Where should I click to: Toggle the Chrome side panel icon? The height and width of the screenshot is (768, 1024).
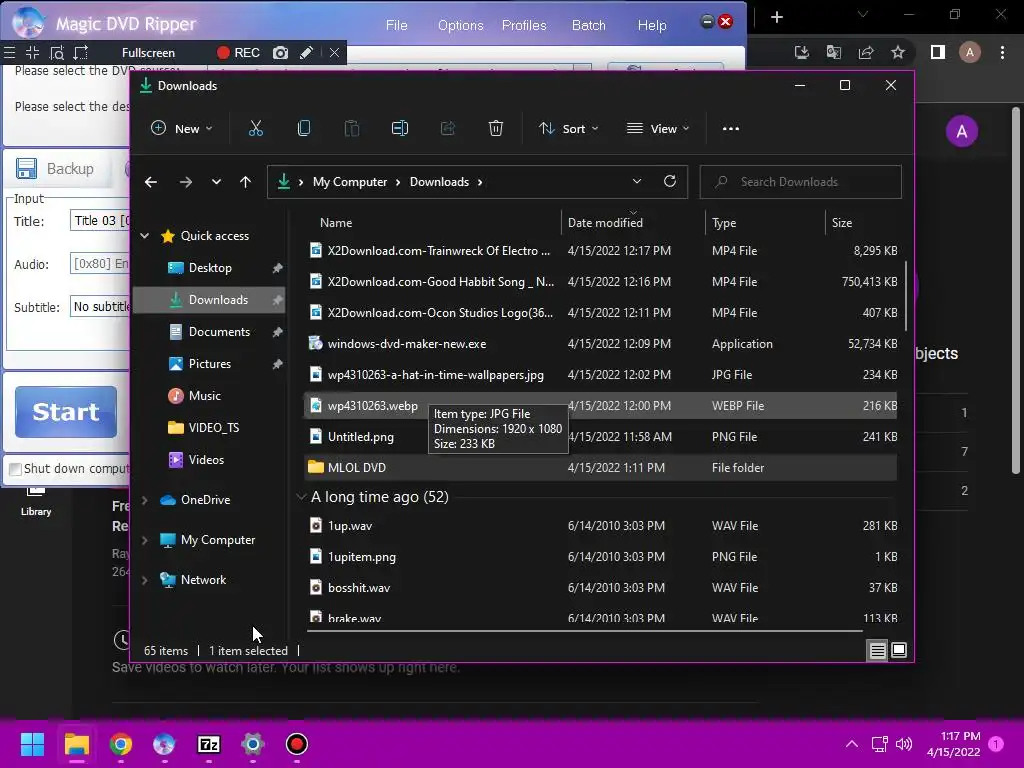(938, 52)
